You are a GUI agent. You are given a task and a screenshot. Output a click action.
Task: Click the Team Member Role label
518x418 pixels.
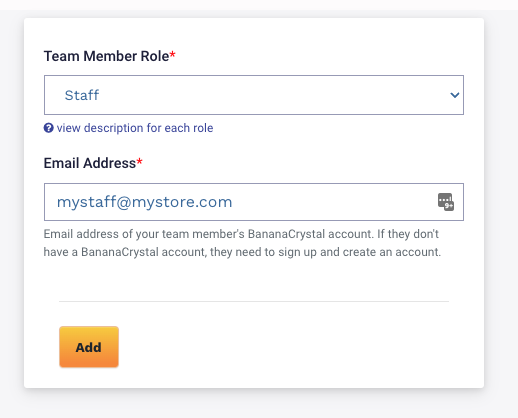coord(106,56)
